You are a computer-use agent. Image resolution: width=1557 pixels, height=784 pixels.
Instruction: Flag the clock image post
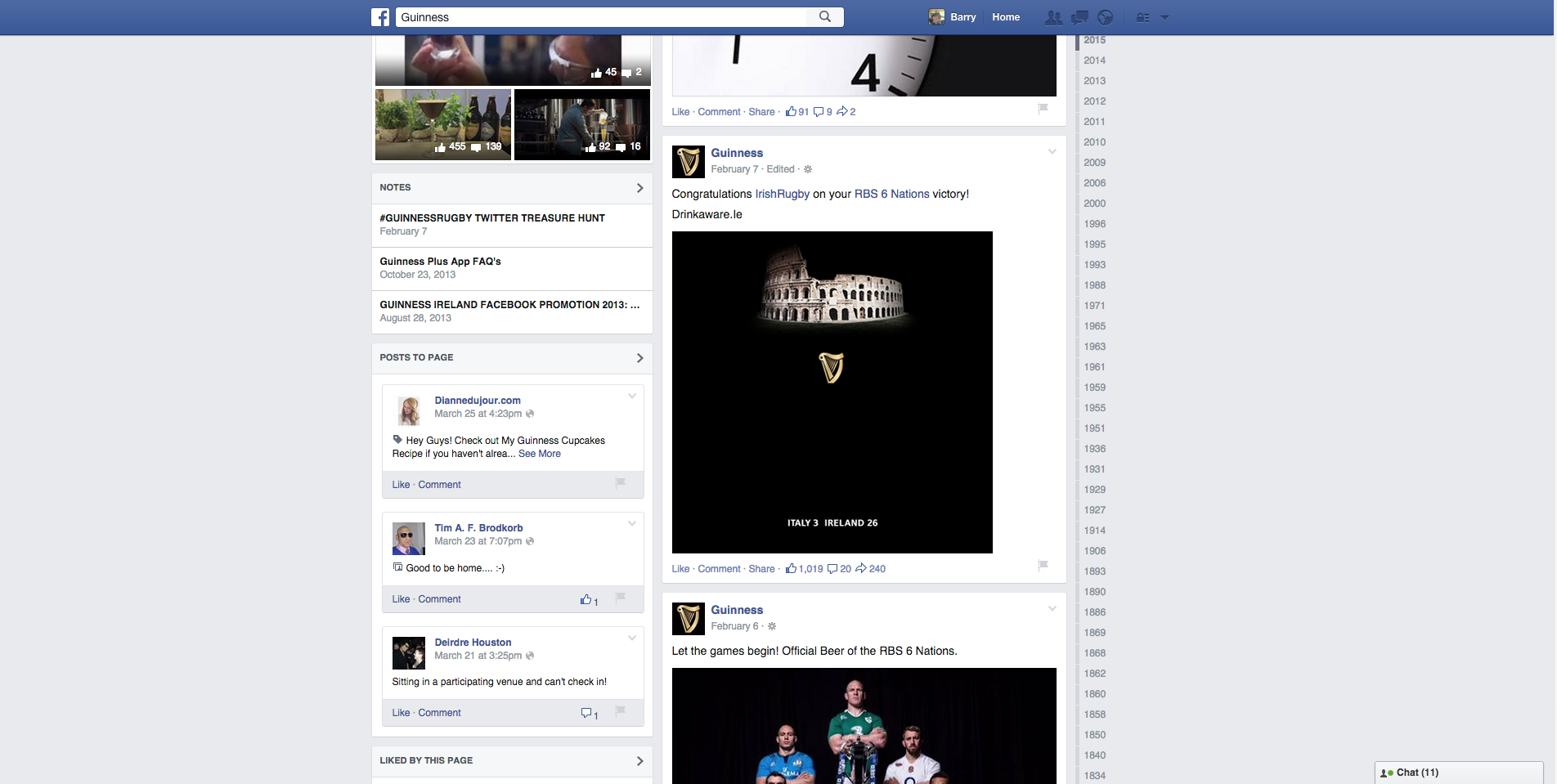pyautogui.click(x=1043, y=108)
